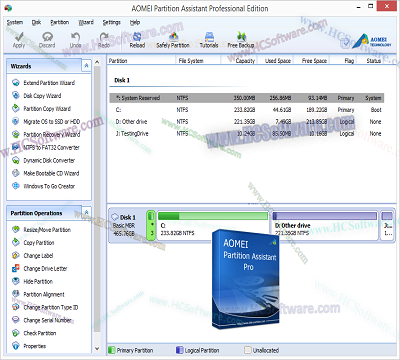Image resolution: width=400 pixels, height=360 pixels.
Task: Click the Primary Partition legend swatch
Action: (112, 350)
